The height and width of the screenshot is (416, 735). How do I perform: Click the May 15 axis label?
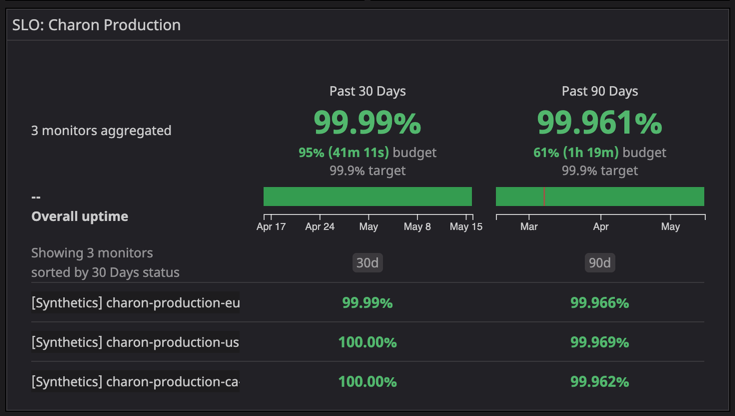(466, 227)
